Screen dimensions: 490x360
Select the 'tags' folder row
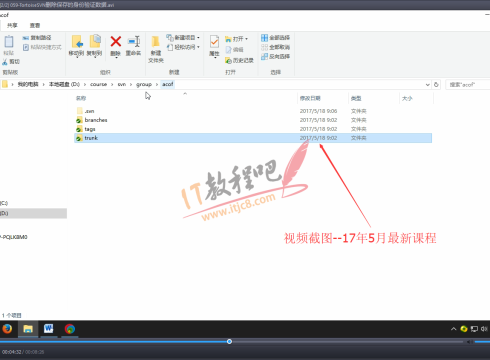[x=253, y=129]
